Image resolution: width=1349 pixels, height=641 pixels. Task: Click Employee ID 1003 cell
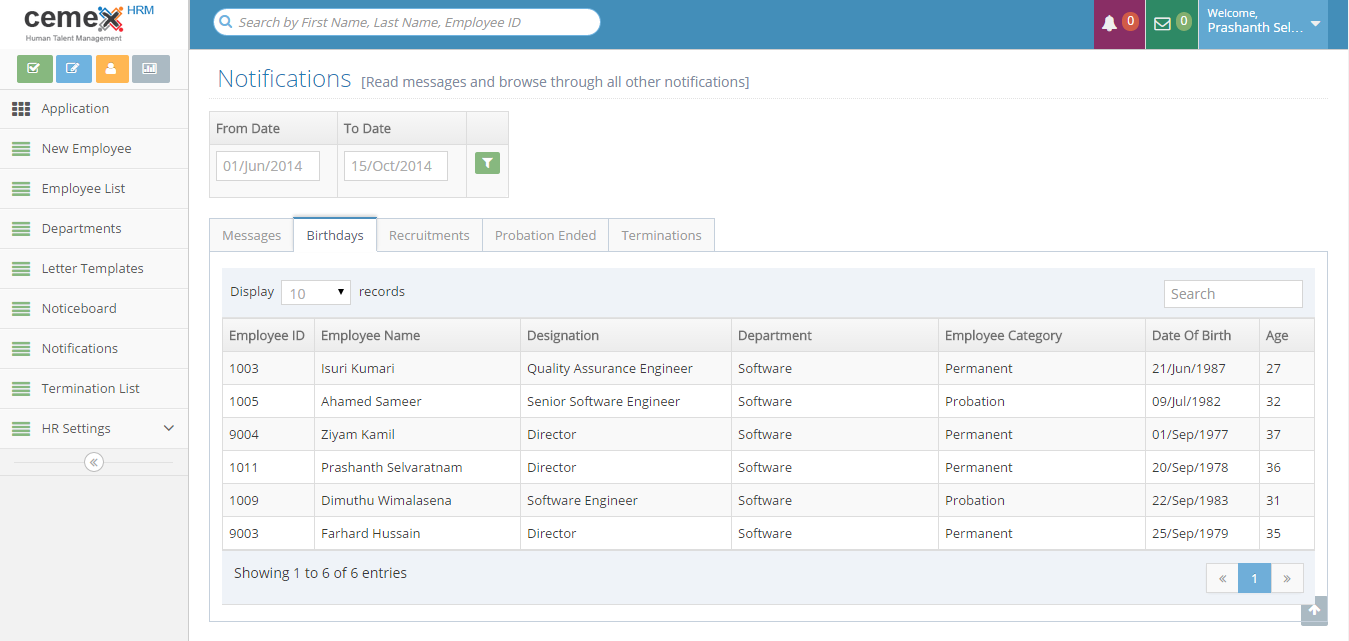point(268,368)
